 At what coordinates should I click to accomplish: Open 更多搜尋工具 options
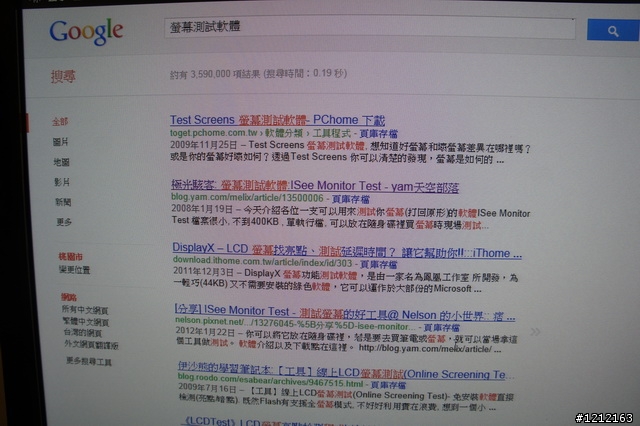pos(89,361)
